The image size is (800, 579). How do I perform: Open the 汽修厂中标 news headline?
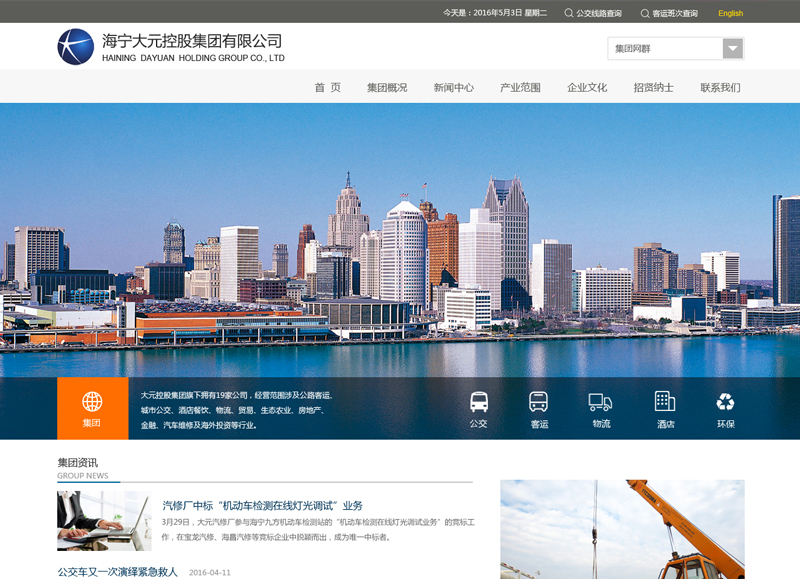(x=262, y=506)
